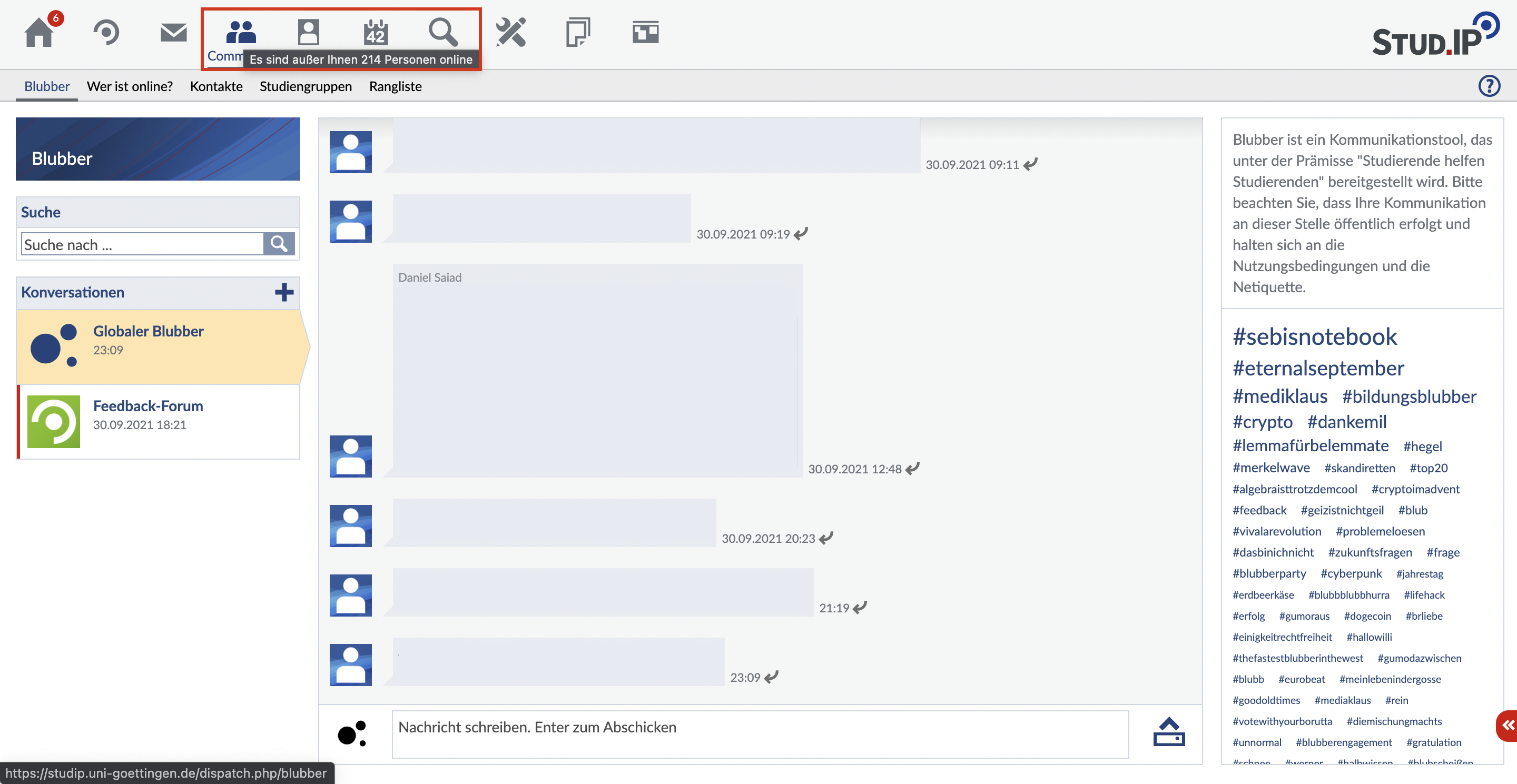Open the Rangliste tab
Image resolution: width=1517 pixels, height=784 pixels.
click(x=395, y=86)
